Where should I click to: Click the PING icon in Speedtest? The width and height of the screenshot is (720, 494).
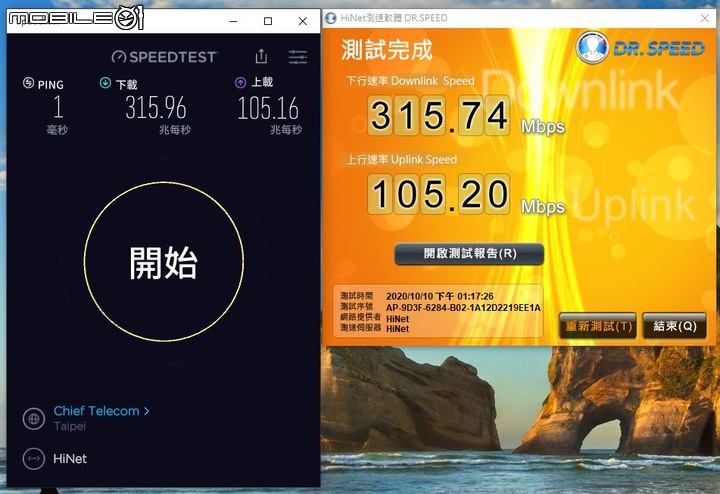click(28, 83)
